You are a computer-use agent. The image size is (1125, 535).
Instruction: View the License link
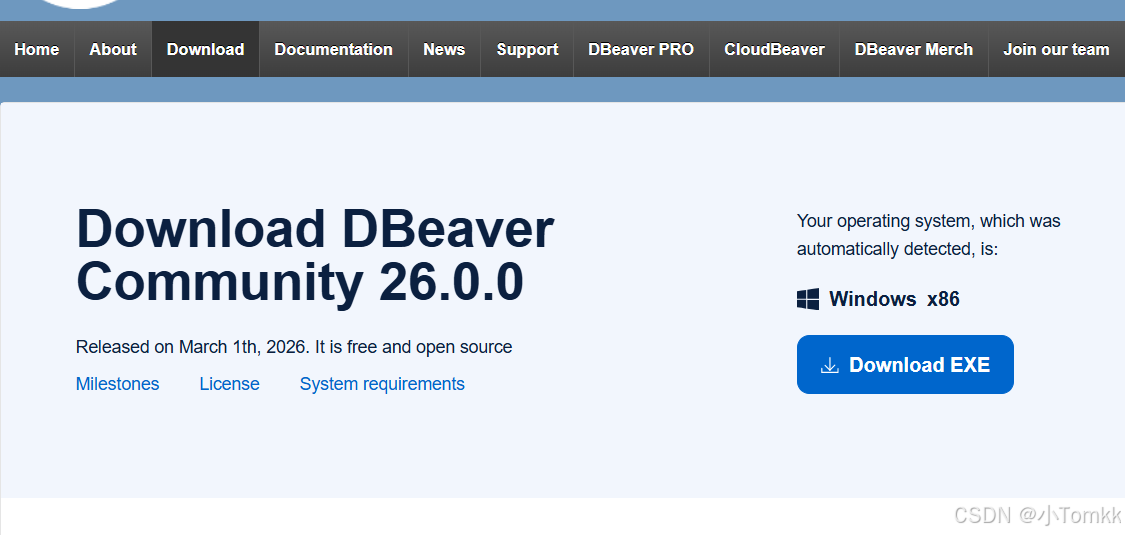230,384
